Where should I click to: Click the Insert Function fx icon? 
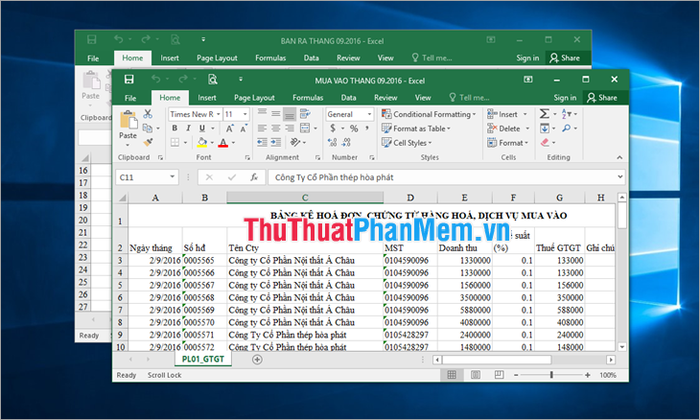(254, 177)
